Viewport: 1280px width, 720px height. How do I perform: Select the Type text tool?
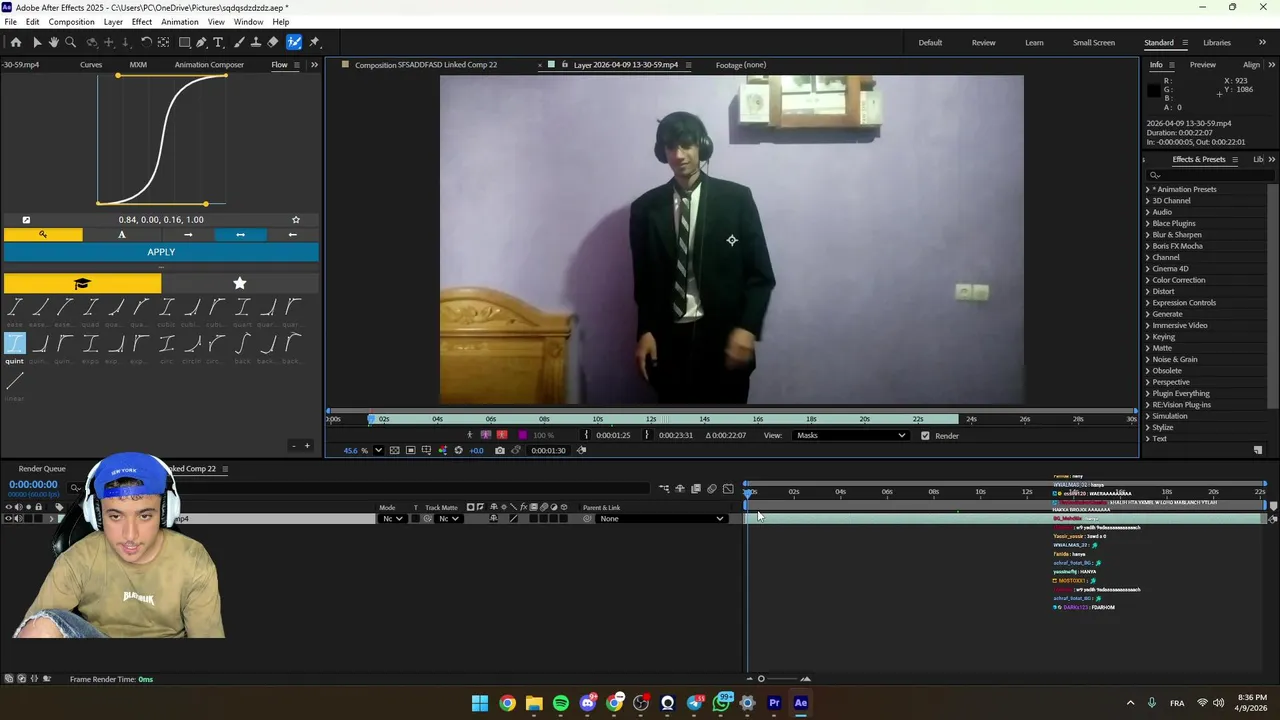click(218, 42)
